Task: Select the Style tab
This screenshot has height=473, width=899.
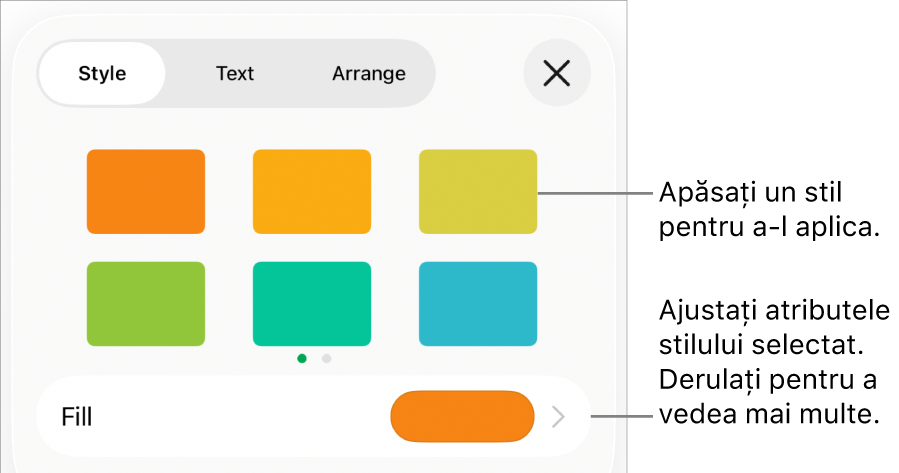Action: coord(102,73)
